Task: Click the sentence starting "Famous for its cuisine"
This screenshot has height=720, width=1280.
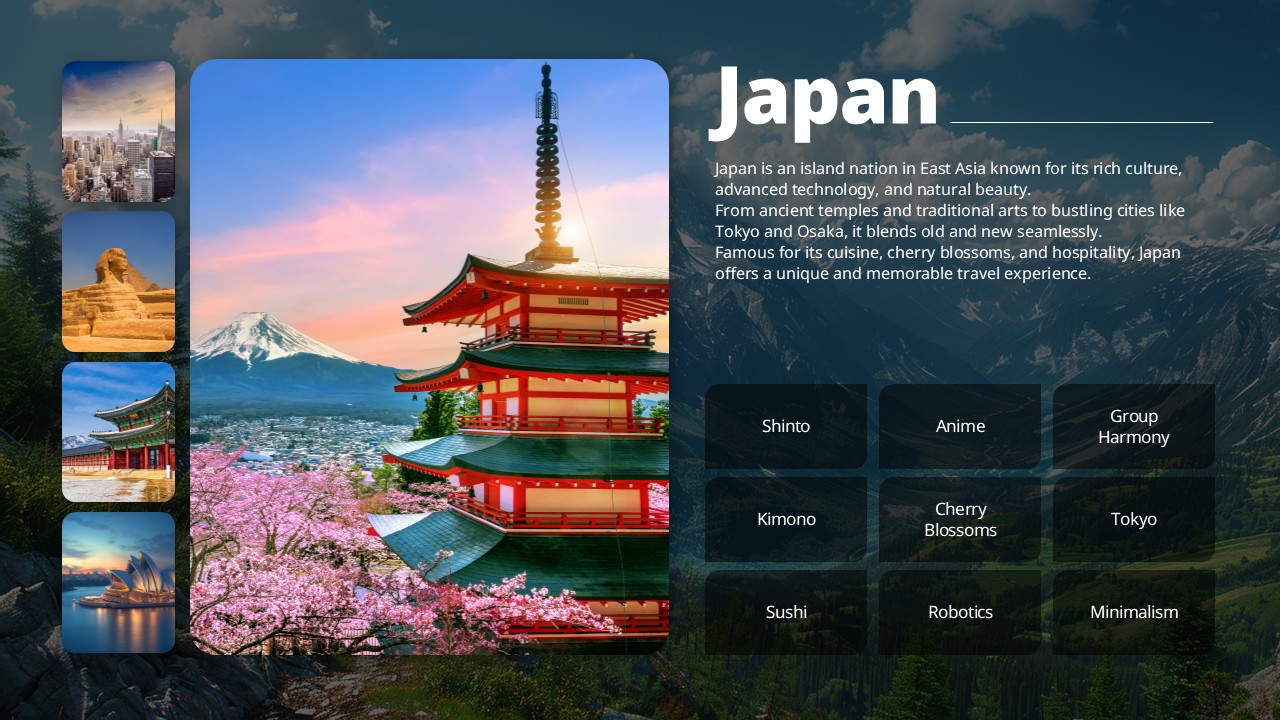Action: click(947, 263)
